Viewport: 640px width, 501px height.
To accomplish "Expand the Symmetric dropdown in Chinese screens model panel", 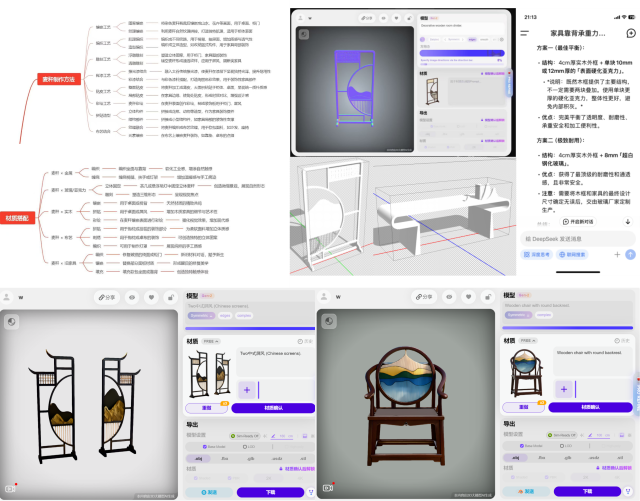I will pyautogui.click(x=200, y=315).
